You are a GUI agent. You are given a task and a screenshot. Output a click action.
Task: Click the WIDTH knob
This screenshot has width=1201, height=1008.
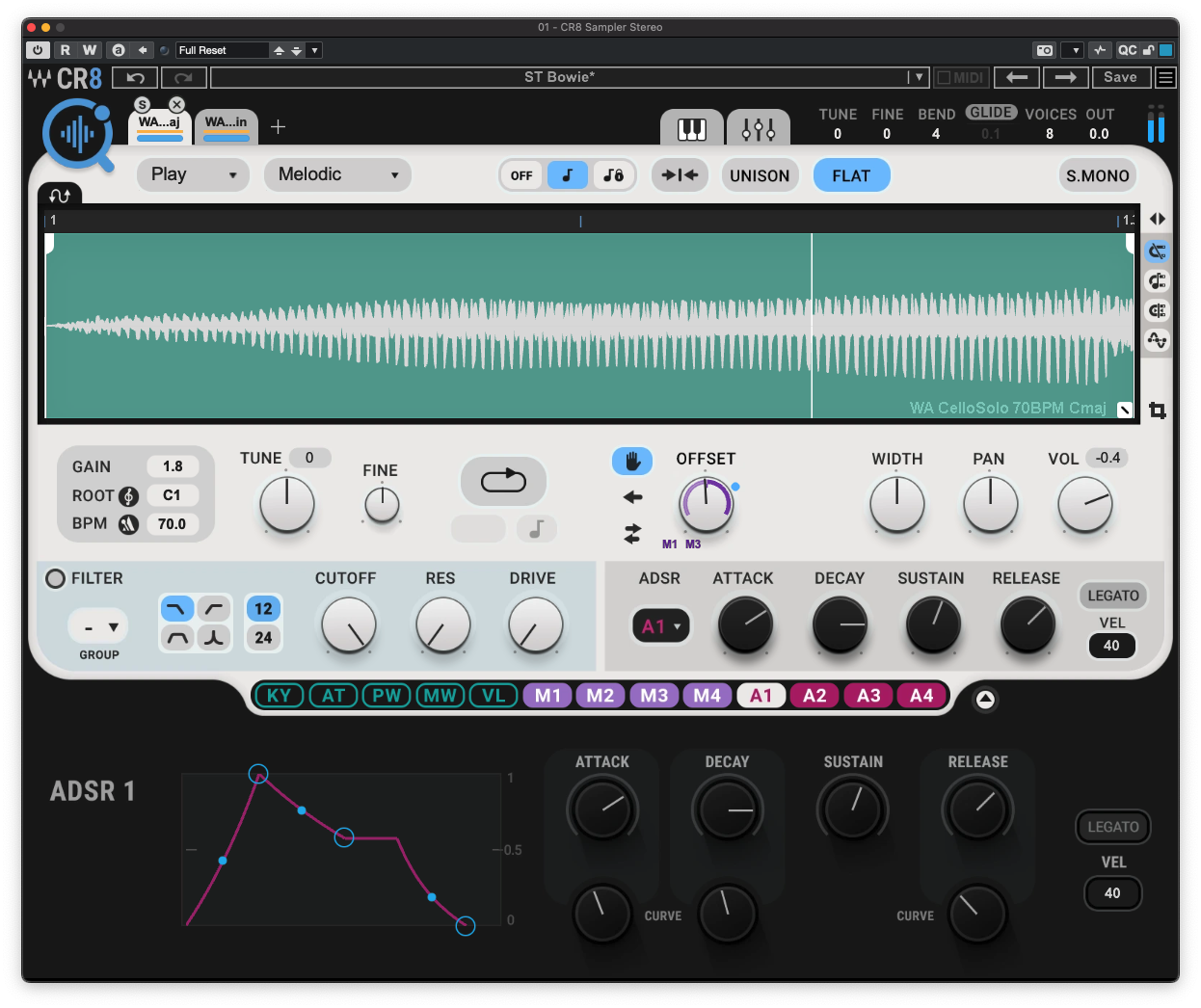tap(897, 504)
